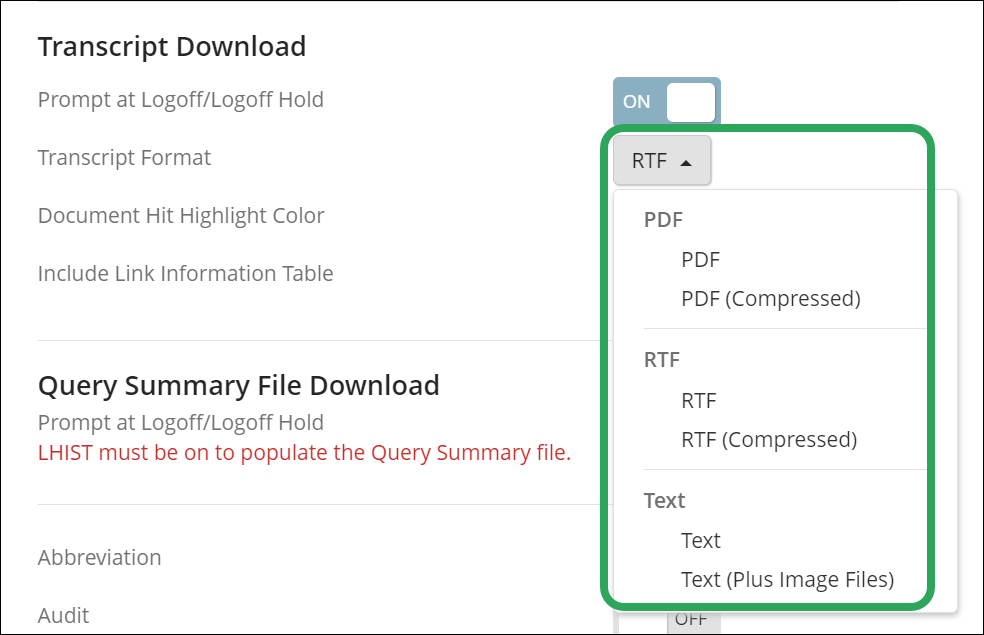Click the Query Summary File Download heading
Screen dimensions: 984x635
pyautogui.click(x=238, y=386)
